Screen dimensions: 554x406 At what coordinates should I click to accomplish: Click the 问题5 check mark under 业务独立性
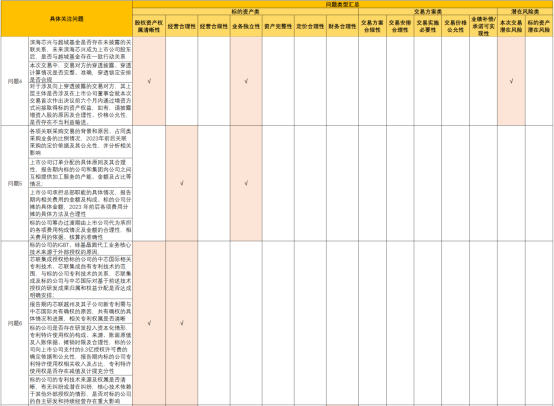(x=246, y=183)
